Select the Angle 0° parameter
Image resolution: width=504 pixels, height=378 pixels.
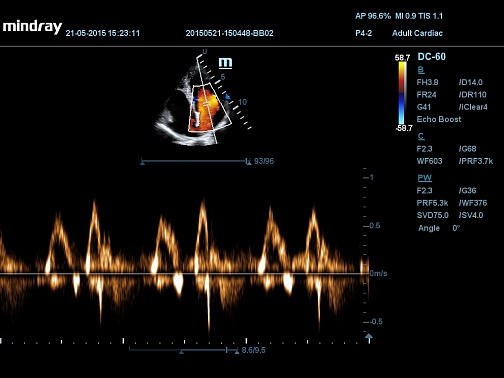[x=439, y=228]
